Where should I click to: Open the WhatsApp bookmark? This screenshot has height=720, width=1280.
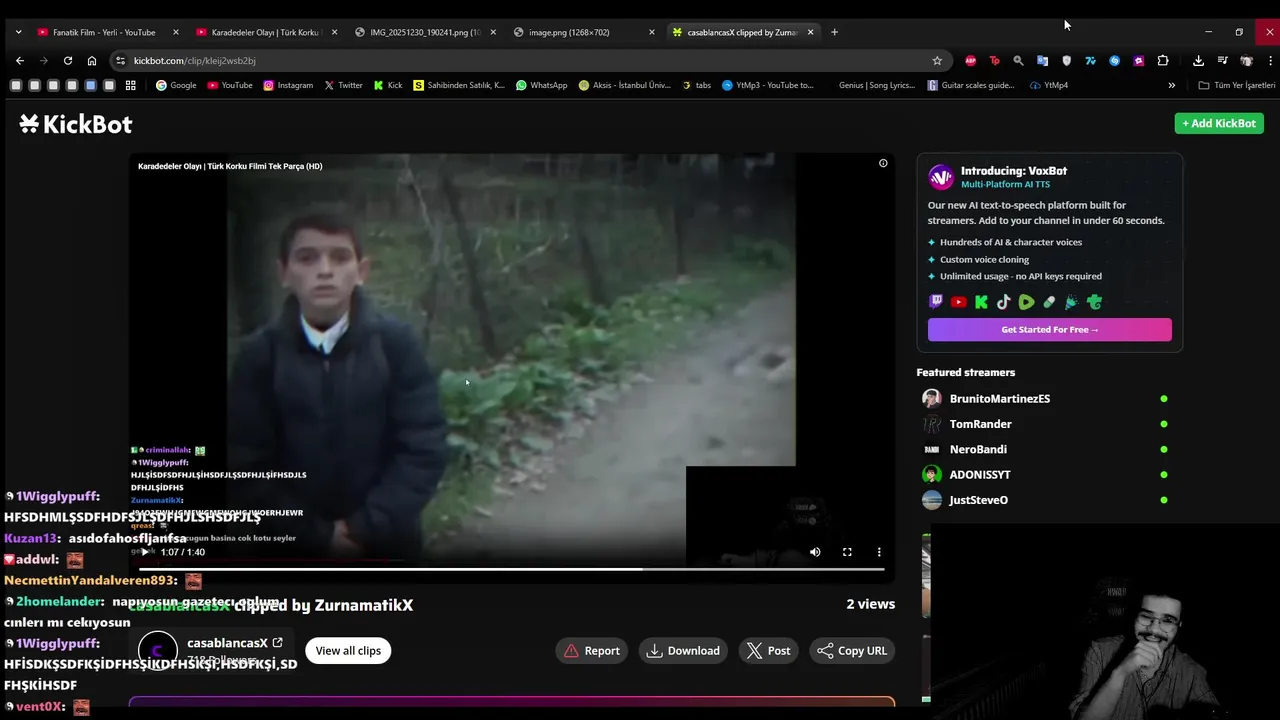tap(541, 85)
